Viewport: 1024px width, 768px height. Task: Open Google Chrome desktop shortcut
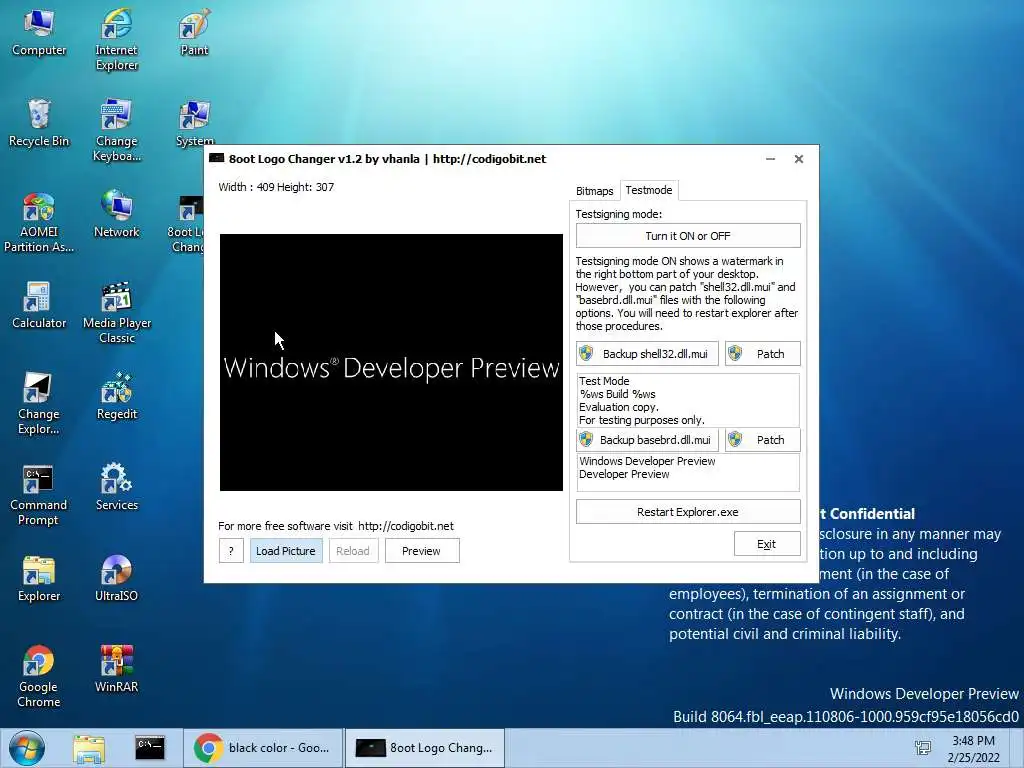(39, 677)
